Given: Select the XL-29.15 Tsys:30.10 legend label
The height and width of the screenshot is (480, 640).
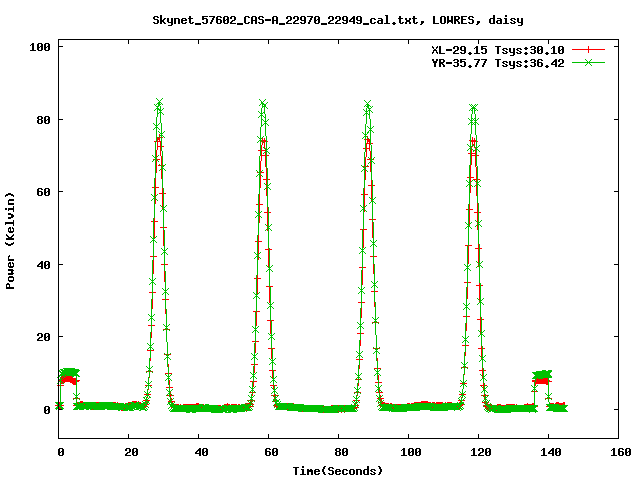Looking at the screenshot, I should tap(498, 50).
